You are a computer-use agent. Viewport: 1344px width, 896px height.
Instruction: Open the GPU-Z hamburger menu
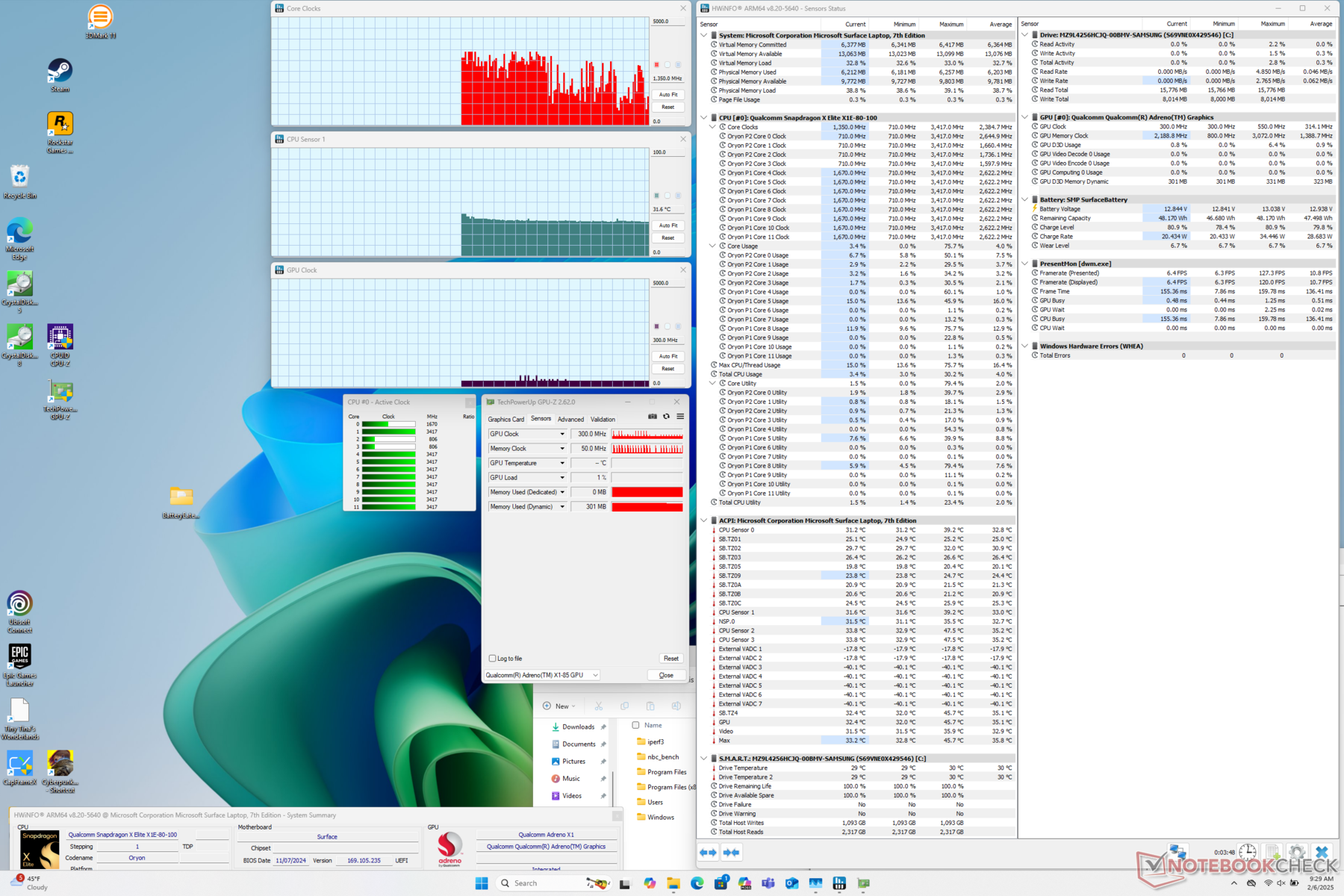[x=680, y=417]
